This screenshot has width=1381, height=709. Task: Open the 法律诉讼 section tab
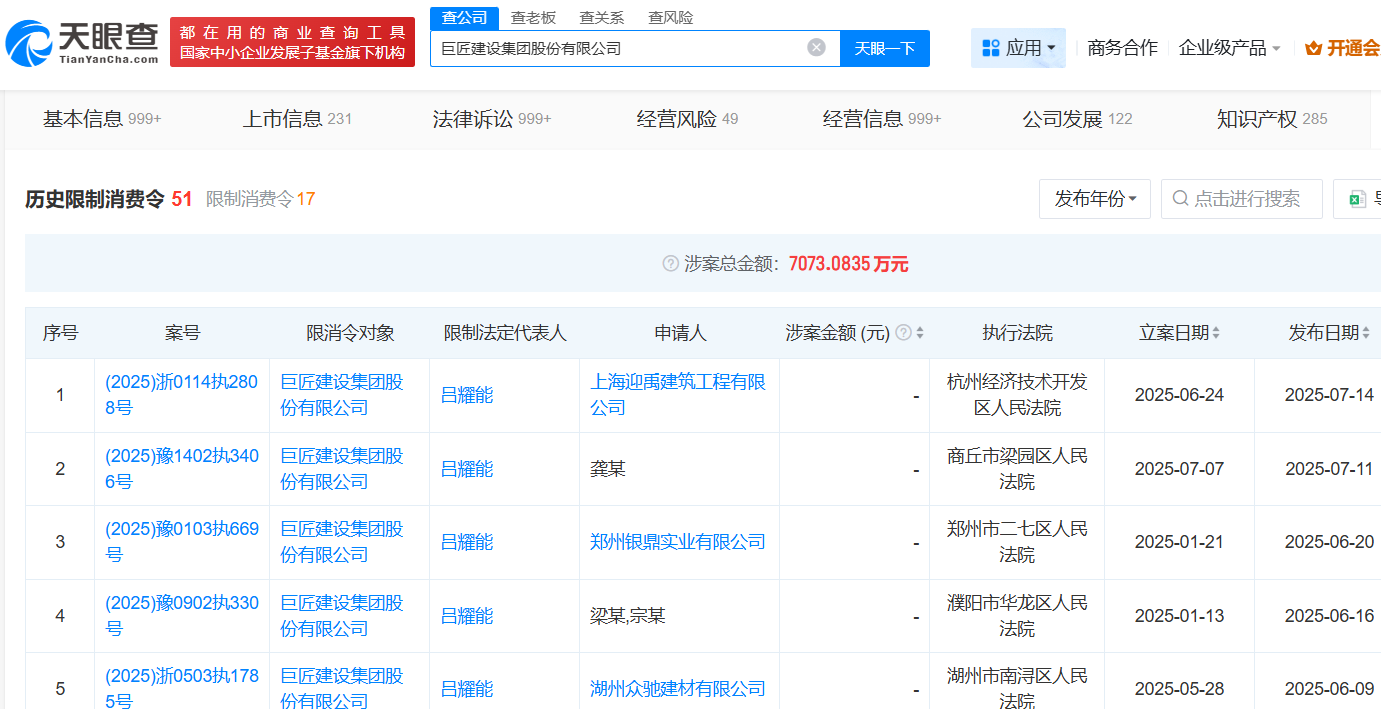tap(491, 119)
